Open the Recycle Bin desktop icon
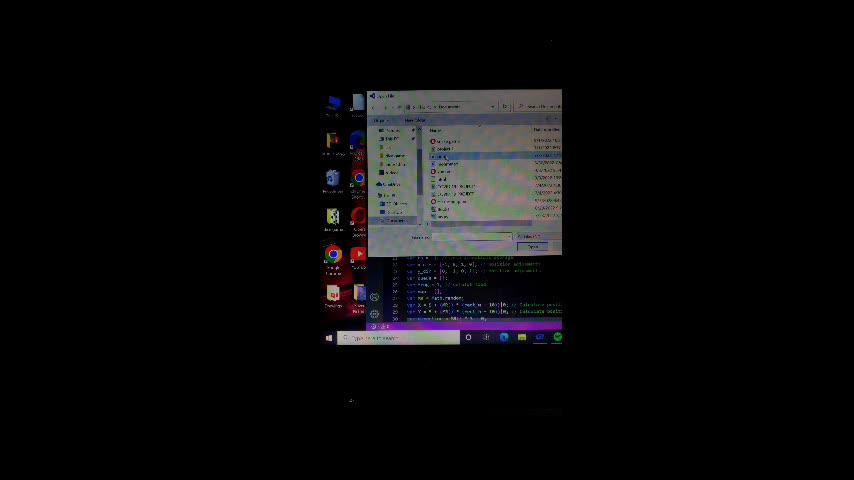This screenshot has width=854, height=480. coord(333,182)
